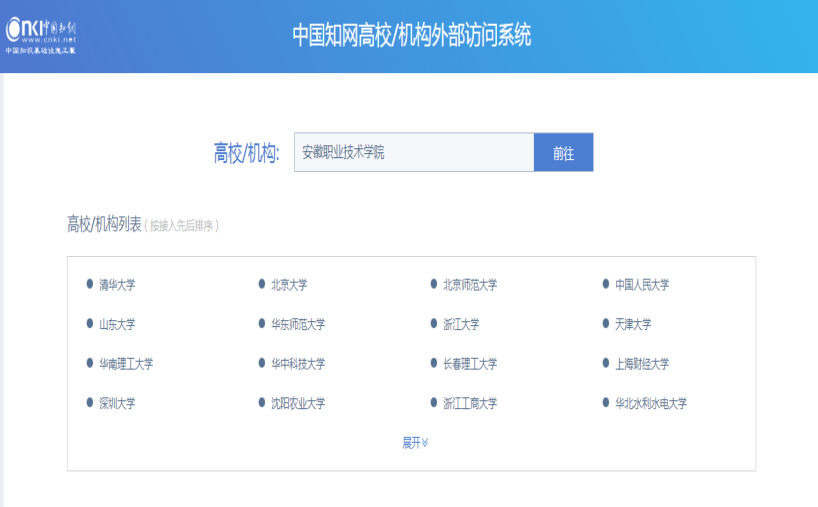Select 浙江工商大学 entry
The image size is (818, 507).
click(x=470, y=404)
